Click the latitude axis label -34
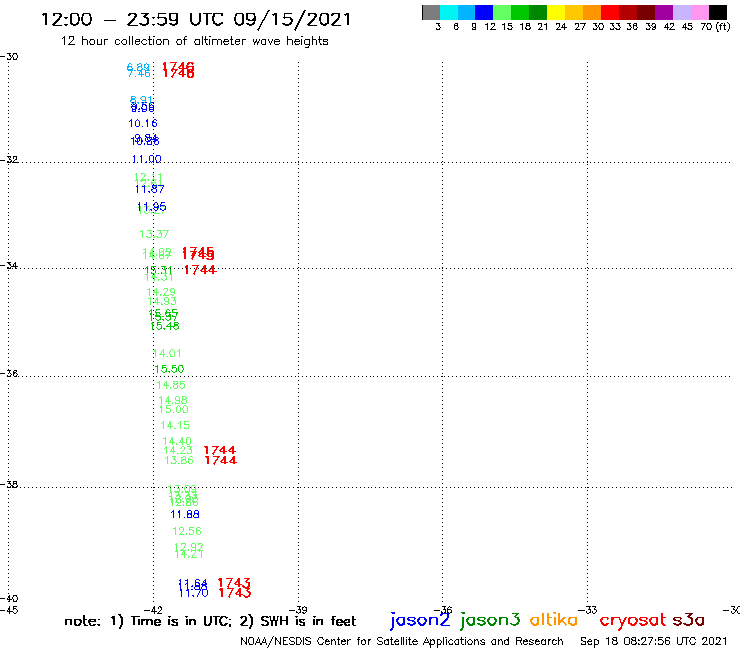 click(x=9, y=265)
